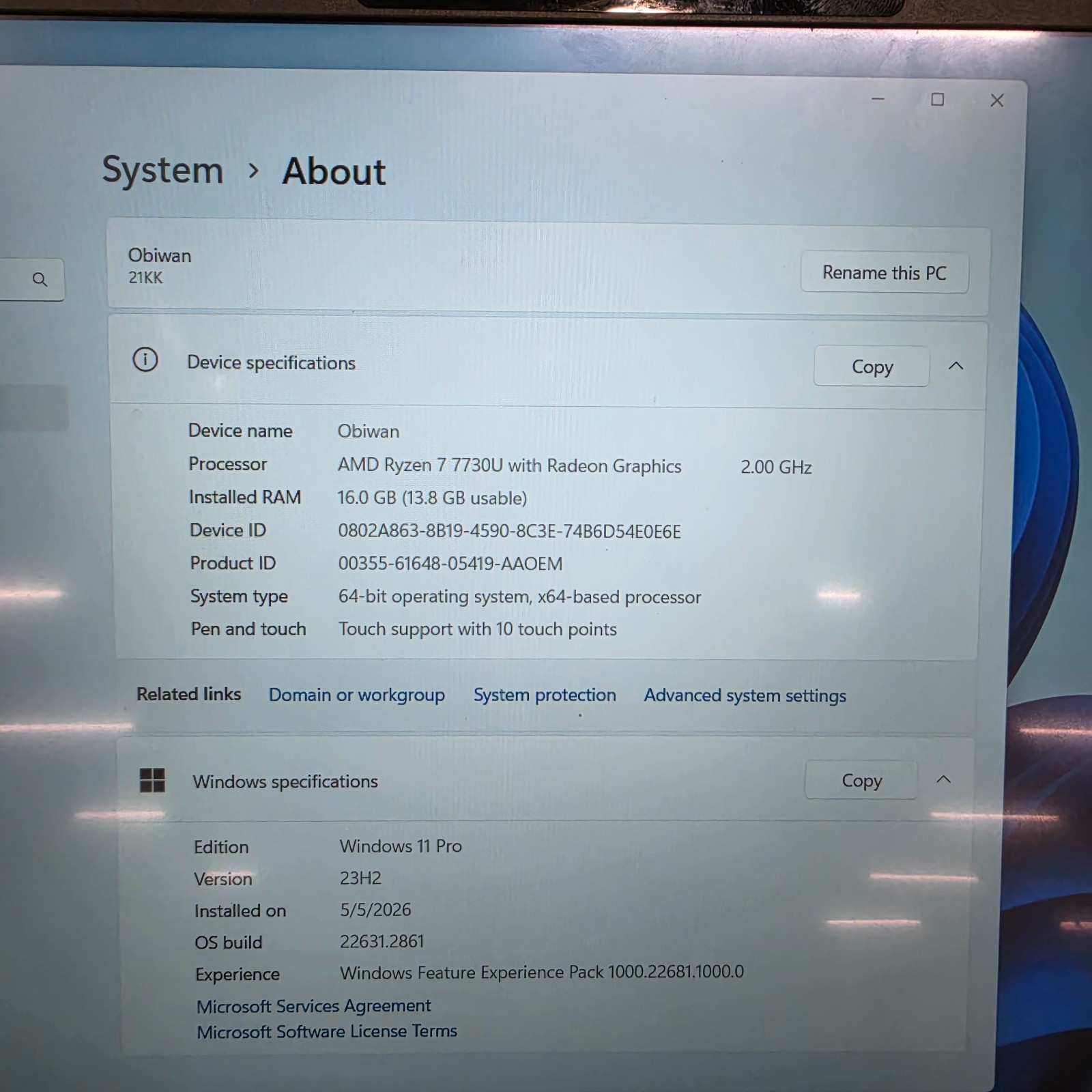
Task: Open System protection link
Action: click(545, 695)
